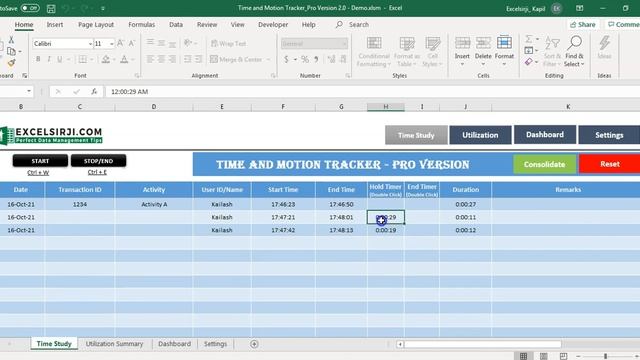Click Increase Decimal icon
The image size is (640, 360).
tap(331, 60)
